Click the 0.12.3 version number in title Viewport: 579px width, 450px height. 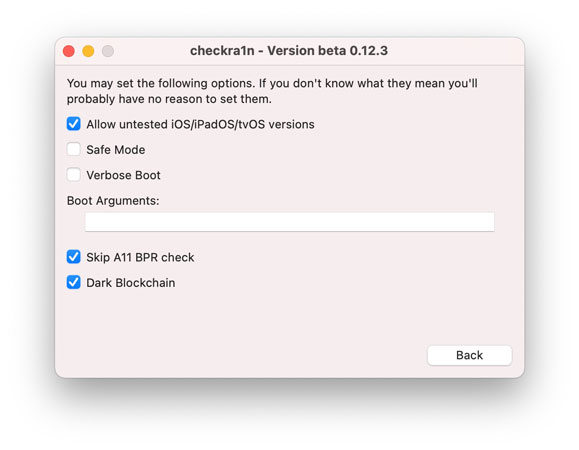[369, 51]
